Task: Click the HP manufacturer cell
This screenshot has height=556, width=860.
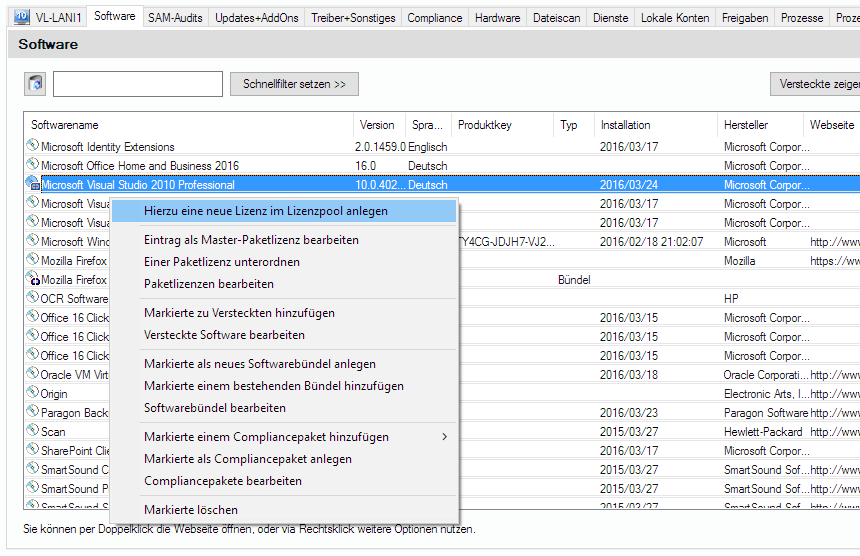Action: 731,299
